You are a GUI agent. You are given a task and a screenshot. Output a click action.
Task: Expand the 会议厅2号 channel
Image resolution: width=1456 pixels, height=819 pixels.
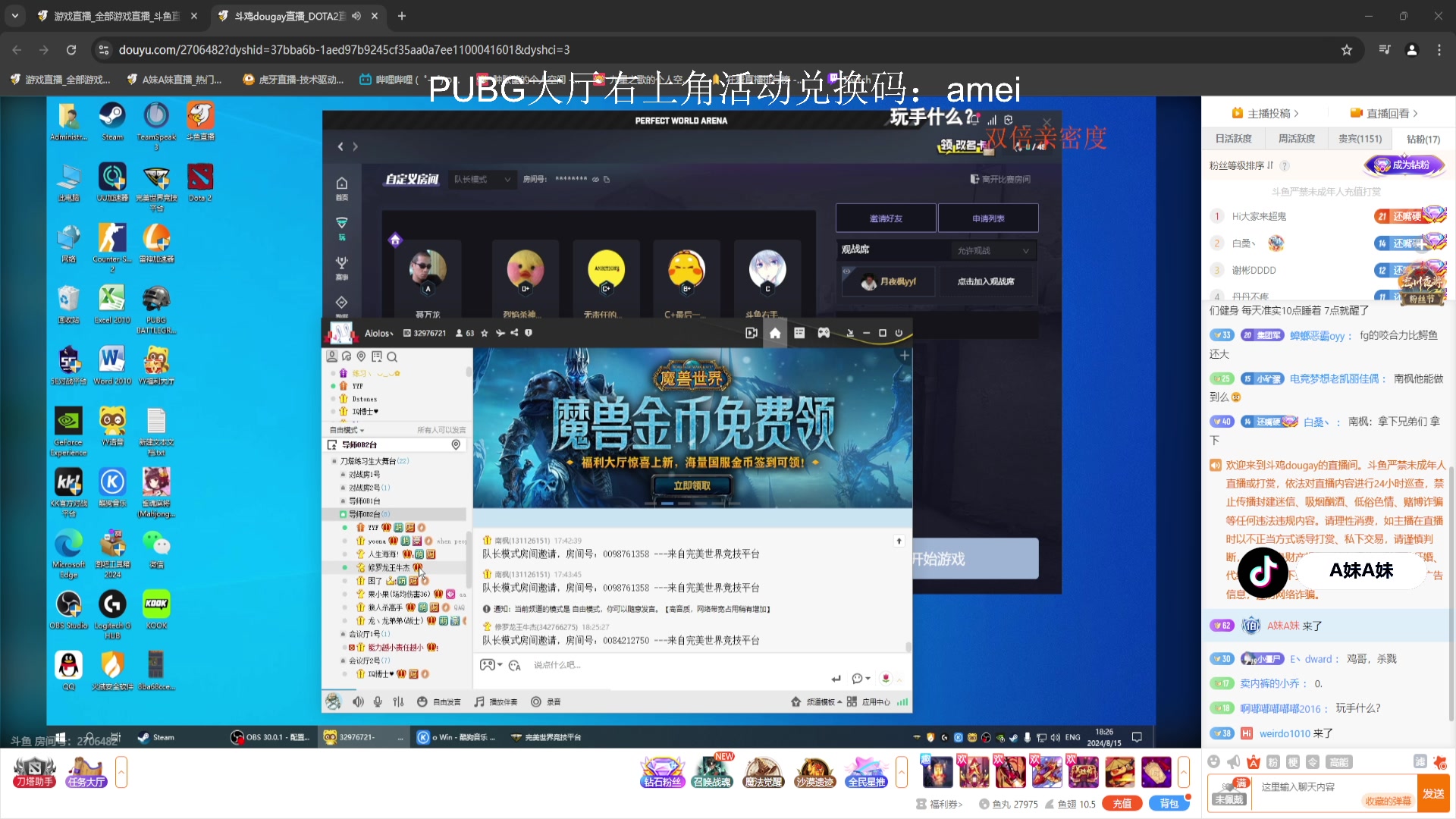(343, 661)
